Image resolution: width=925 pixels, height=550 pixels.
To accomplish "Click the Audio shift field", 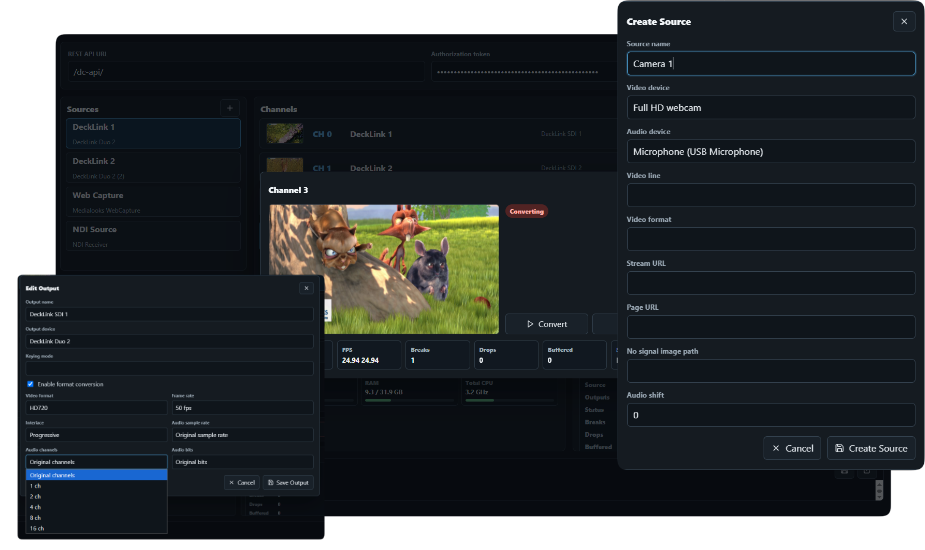I will (x=770, y=415).
